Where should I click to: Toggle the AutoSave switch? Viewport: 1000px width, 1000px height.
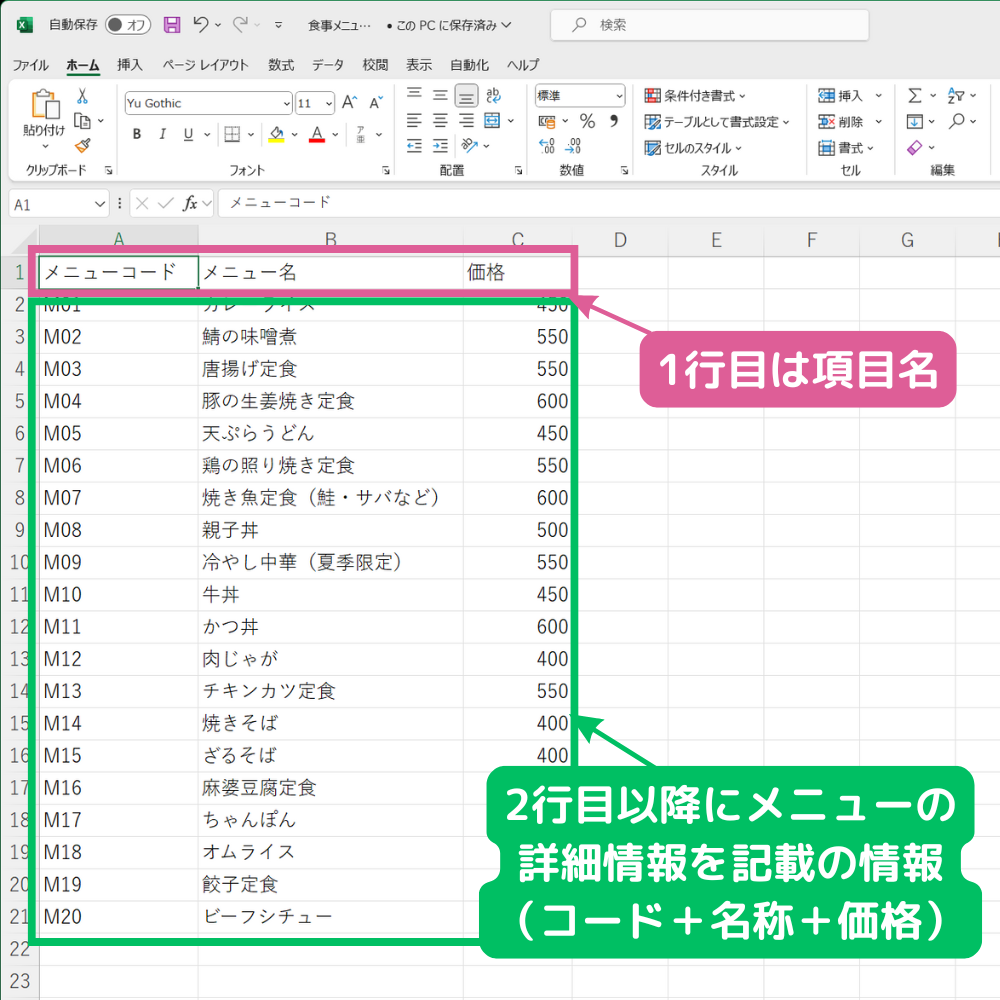click(128, 25)
